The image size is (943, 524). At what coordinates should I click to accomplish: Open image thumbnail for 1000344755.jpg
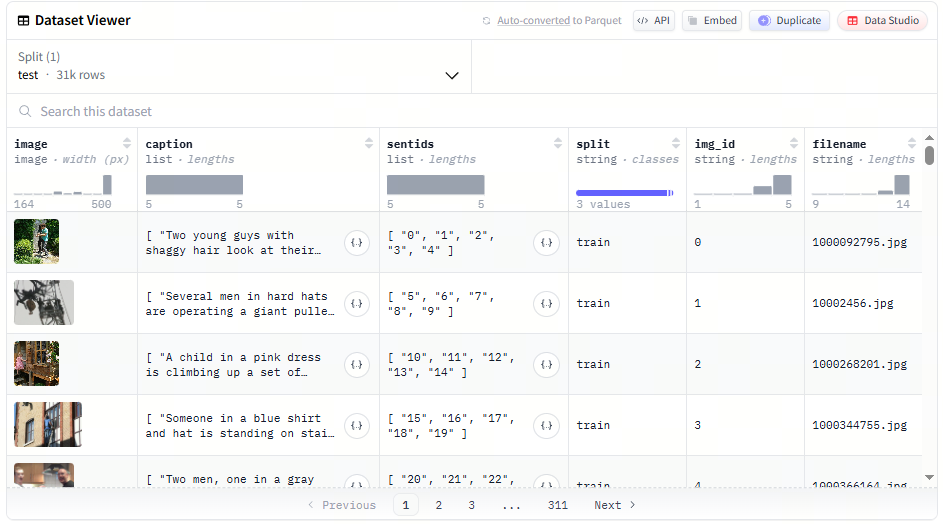click(48, 425)
